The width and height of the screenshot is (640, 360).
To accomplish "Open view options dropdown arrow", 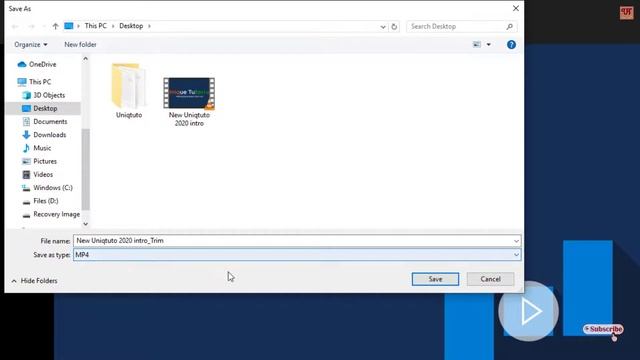I will (x=489, y=44).
